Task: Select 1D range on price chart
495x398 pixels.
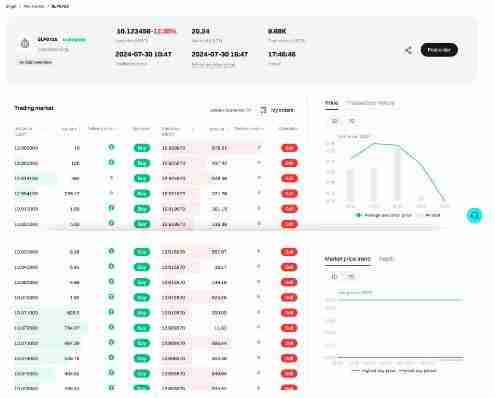Action: [x=334, y=121]
